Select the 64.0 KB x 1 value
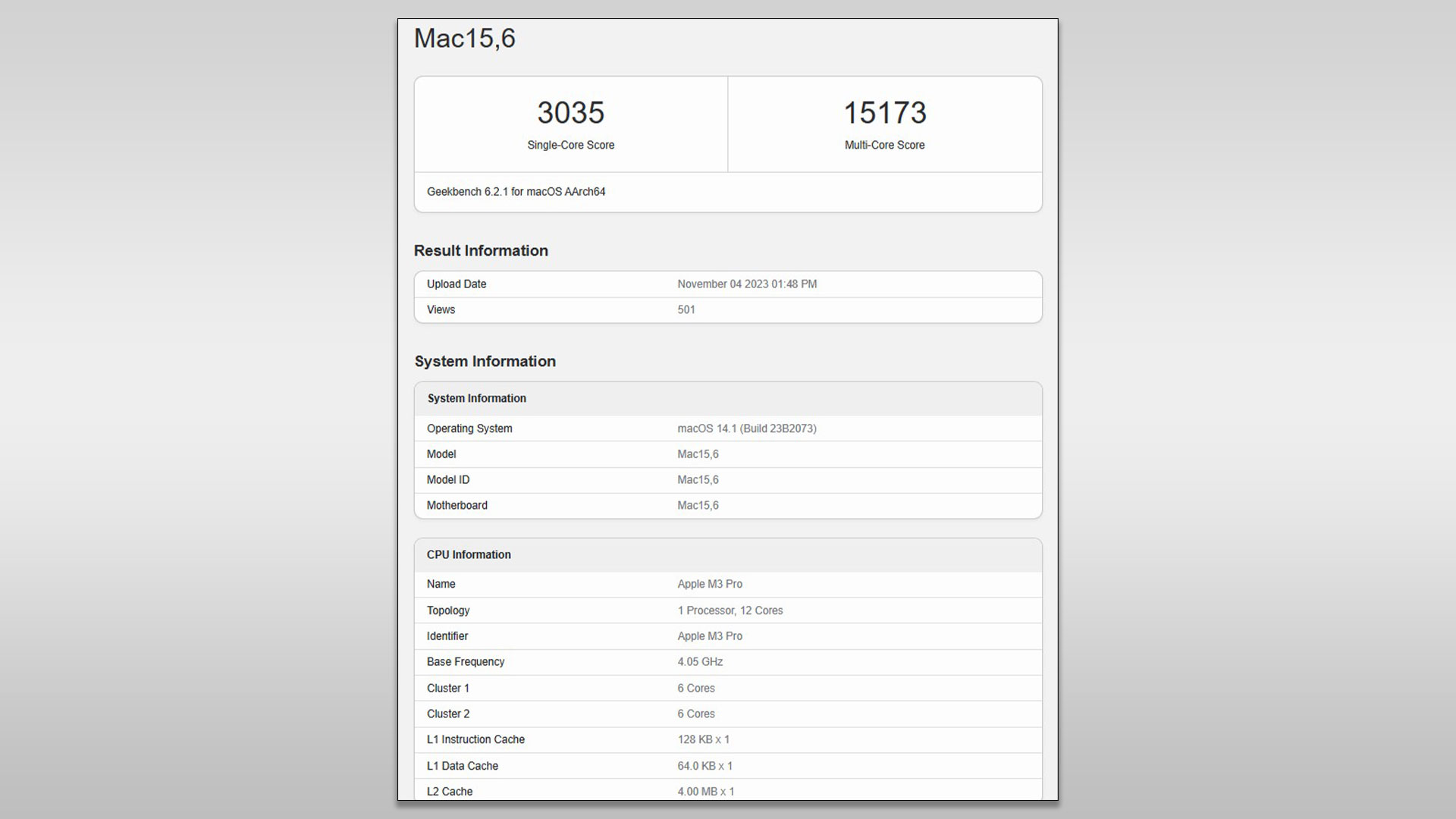 click(x=705, y=766)
